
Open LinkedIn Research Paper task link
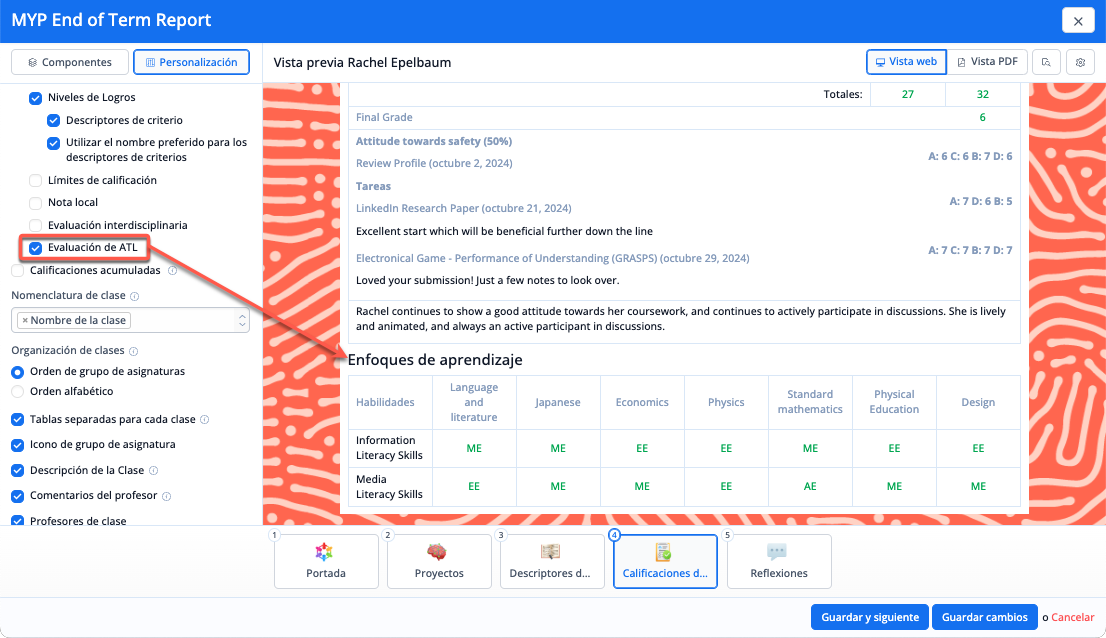(463, 209)
